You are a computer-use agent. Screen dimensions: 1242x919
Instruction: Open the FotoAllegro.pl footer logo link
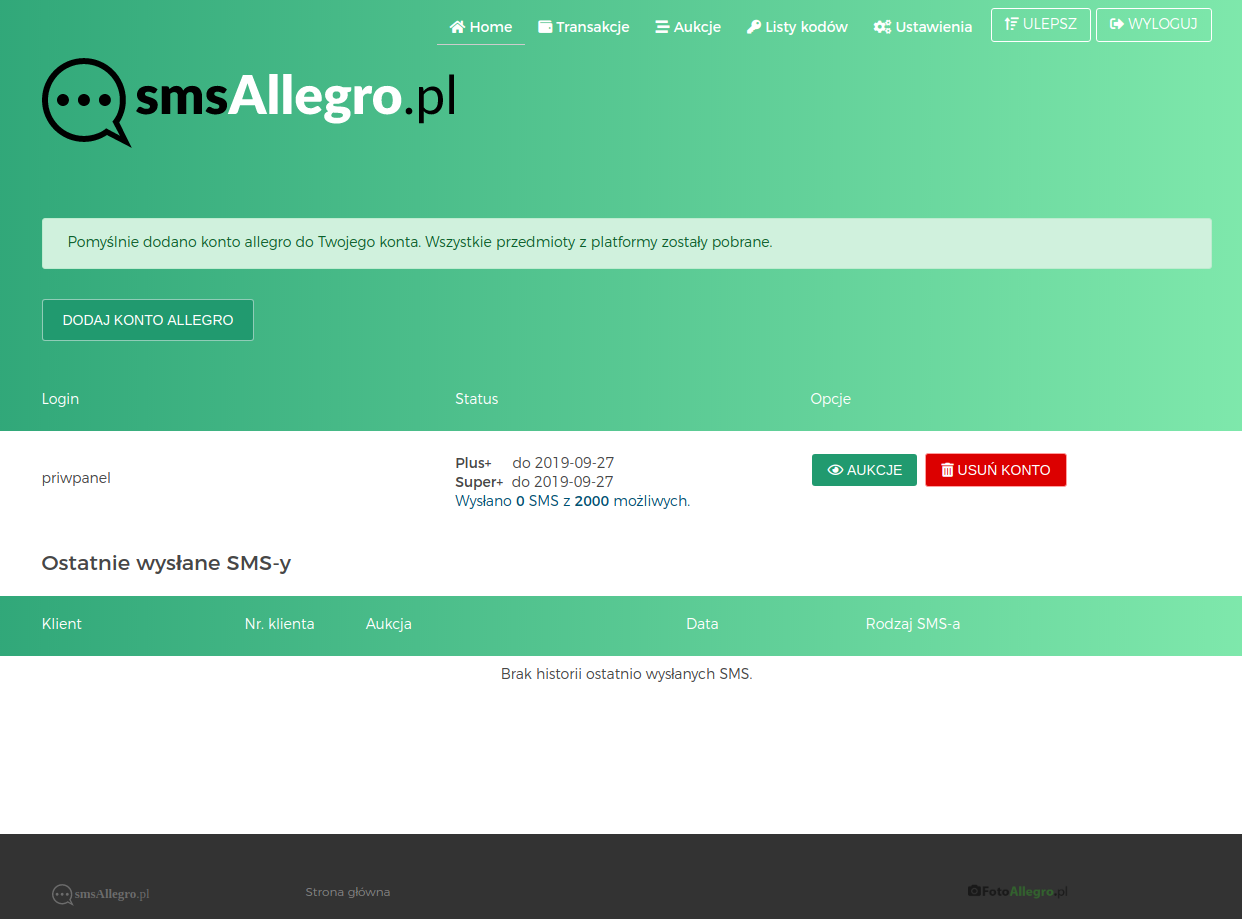[x=1018, y=891]
